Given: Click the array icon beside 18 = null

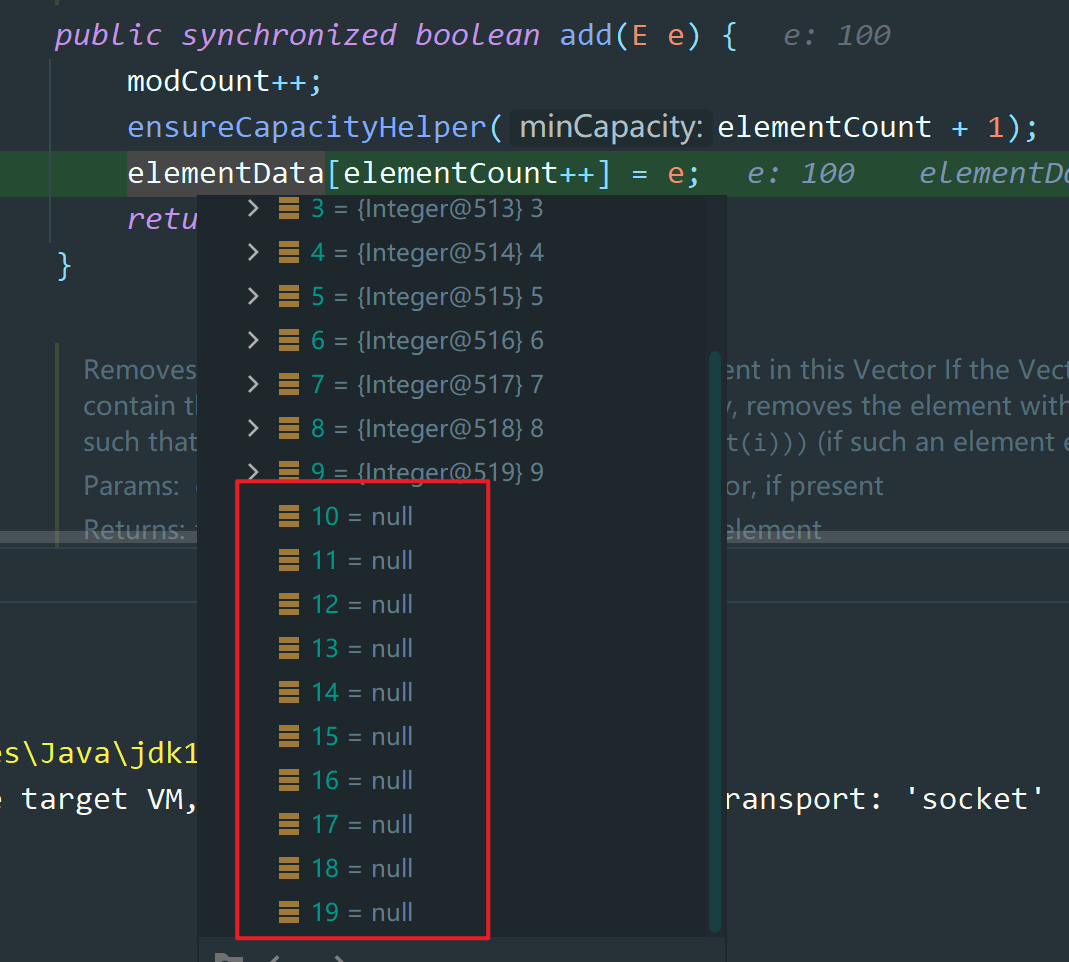Looking at the screenshot, I should click(x=289, y=868).
